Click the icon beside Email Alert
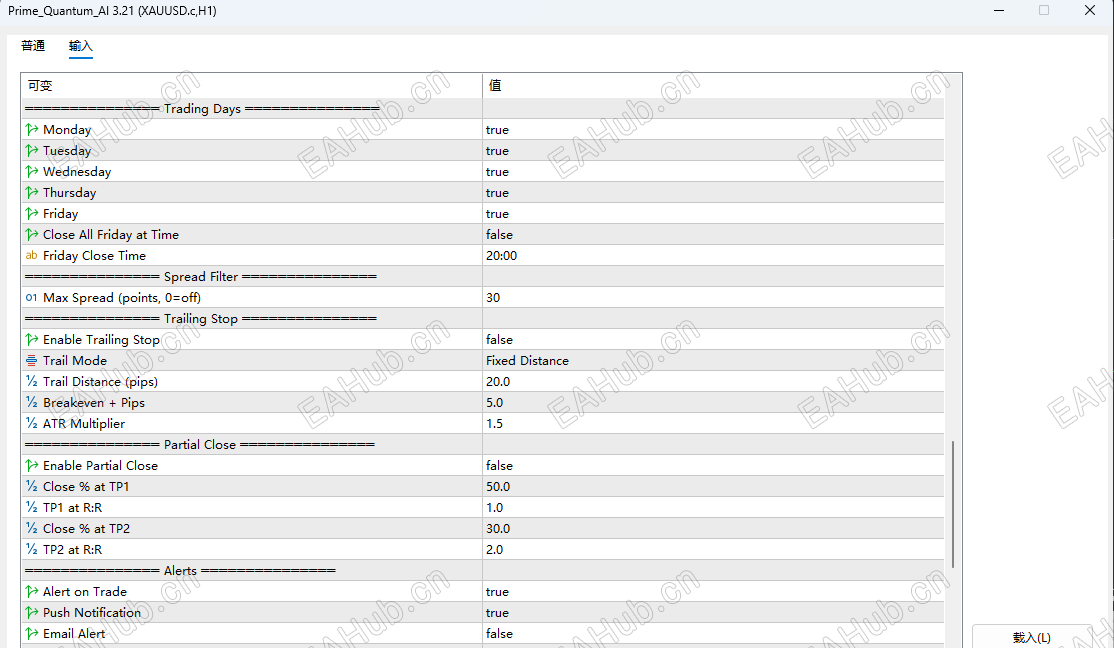 click(x=31, y=633)
